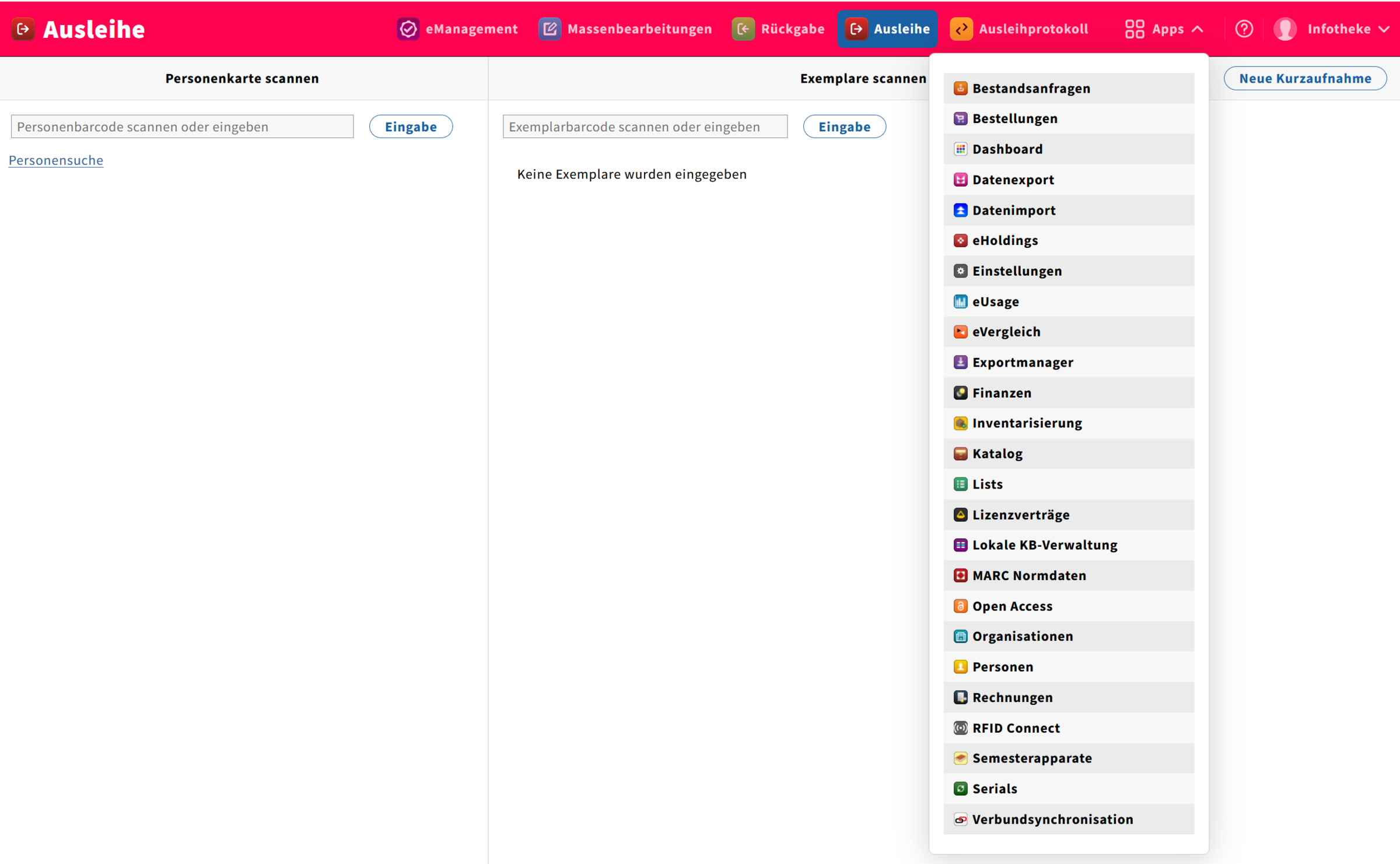Viewport: 1400px width, 864px height.
Task: Focus the Exemplarbarcode input field
Action: pos(645,127)
